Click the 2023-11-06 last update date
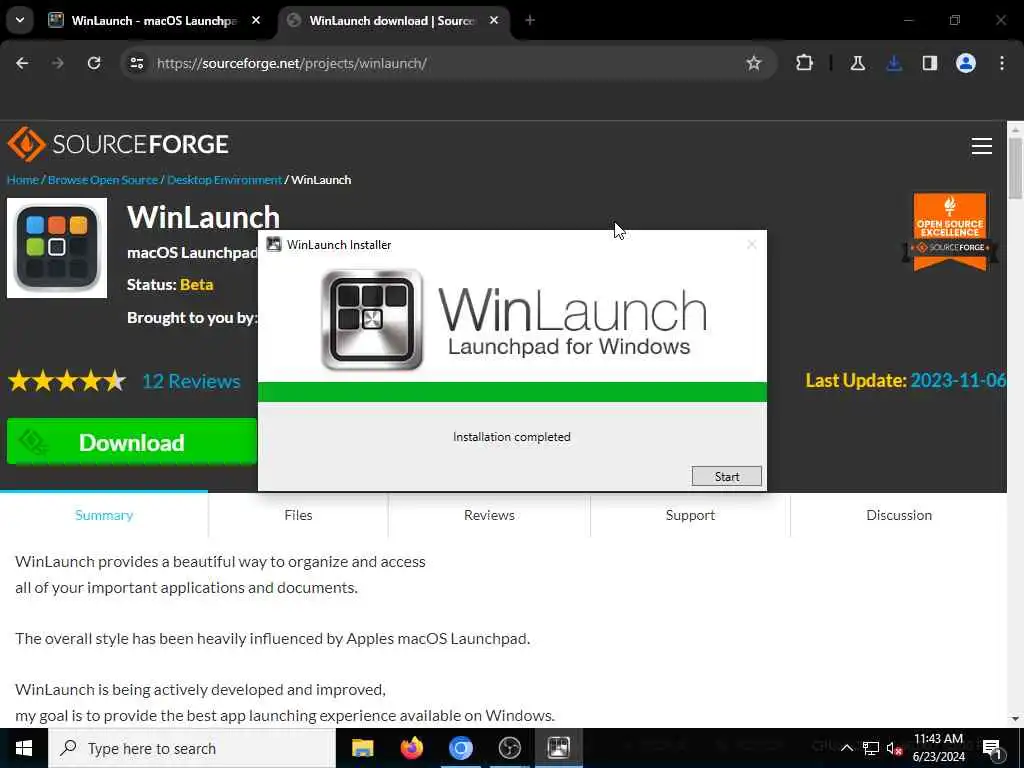 click(958, 380)
